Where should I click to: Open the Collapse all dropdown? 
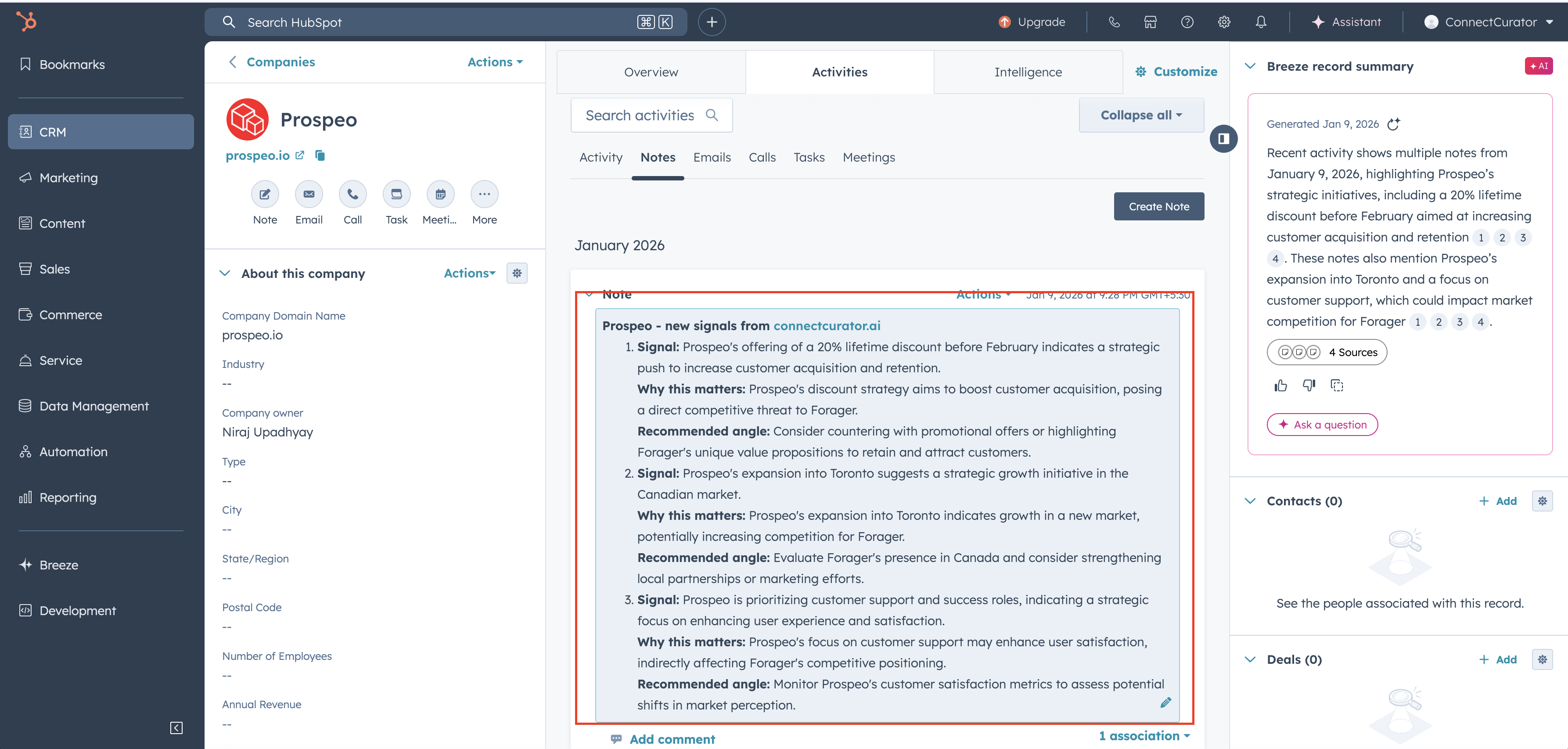[1141, 115]
